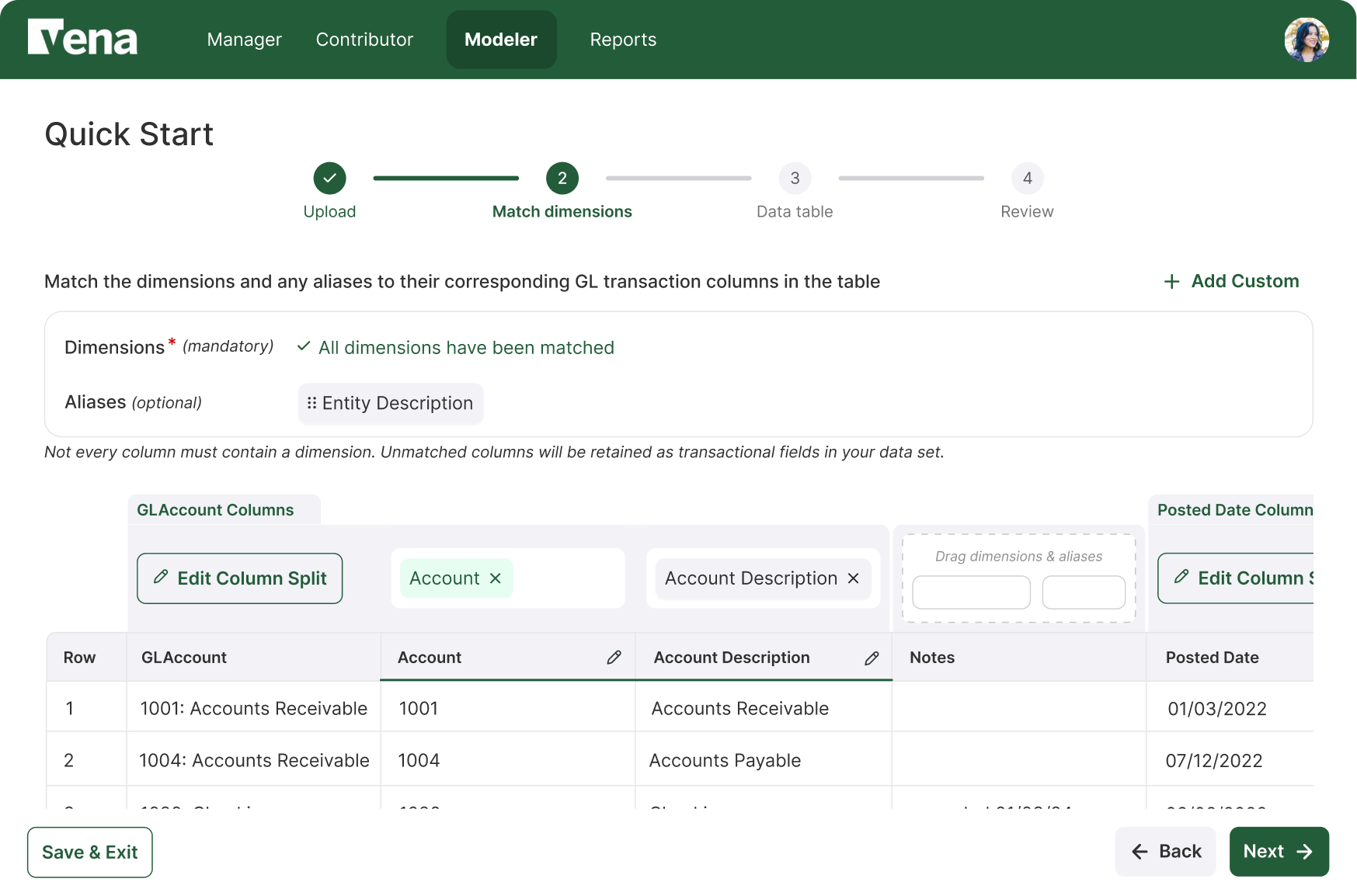Go to step 4 Review circle
The height and width of the screenshot is (896, 1357).
pyautogui.click(x=1027, y=179)
